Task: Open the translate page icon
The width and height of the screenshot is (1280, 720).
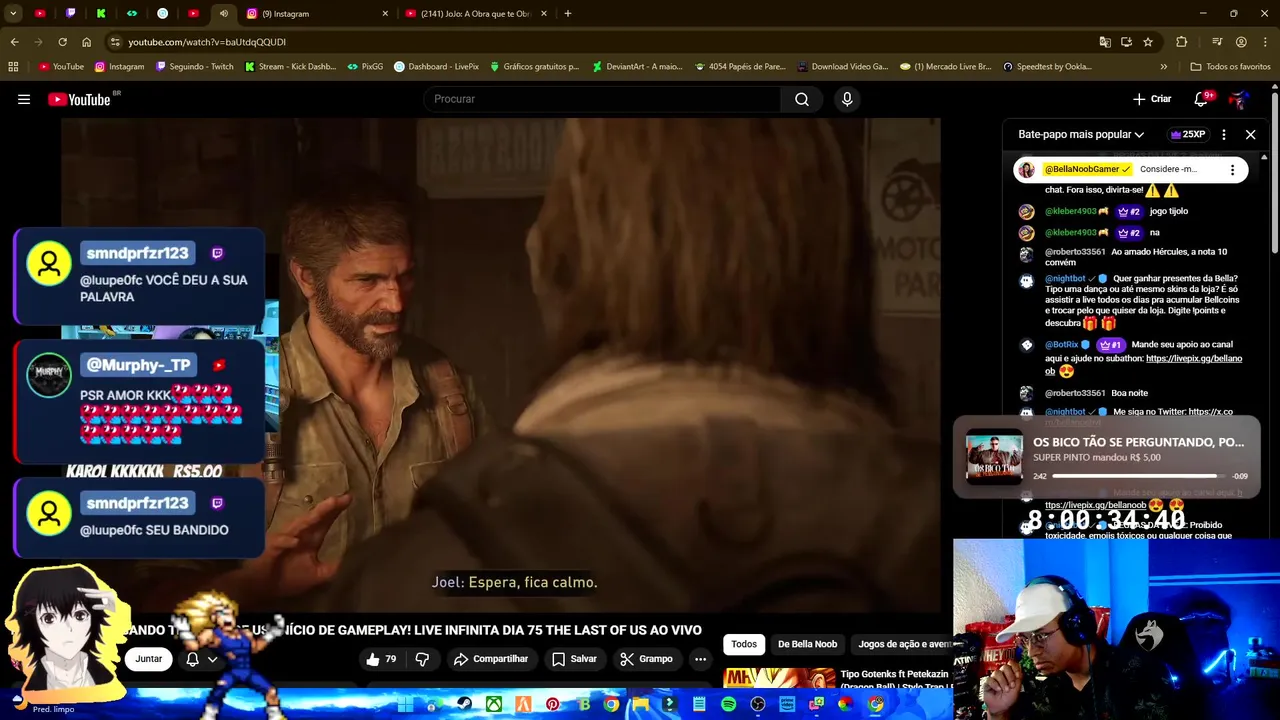Action: point(1105,42)
